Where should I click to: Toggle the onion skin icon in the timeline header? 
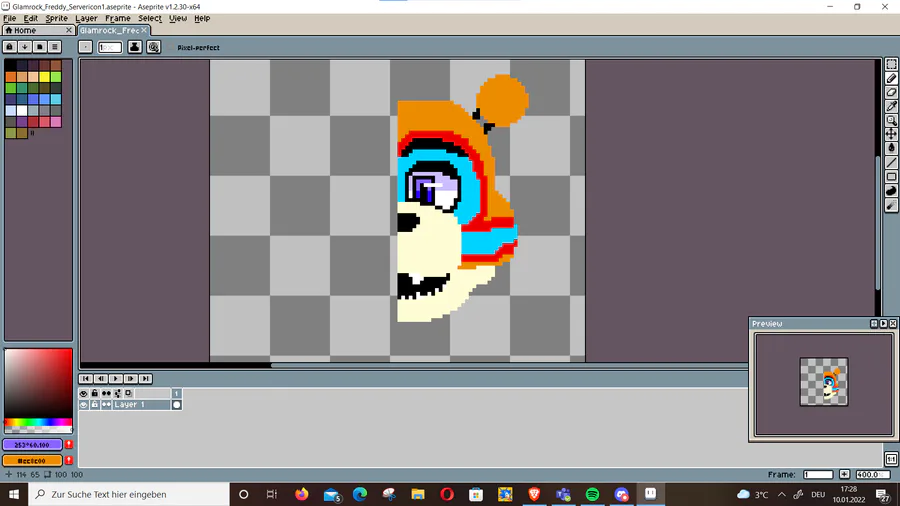coord(129,394)
